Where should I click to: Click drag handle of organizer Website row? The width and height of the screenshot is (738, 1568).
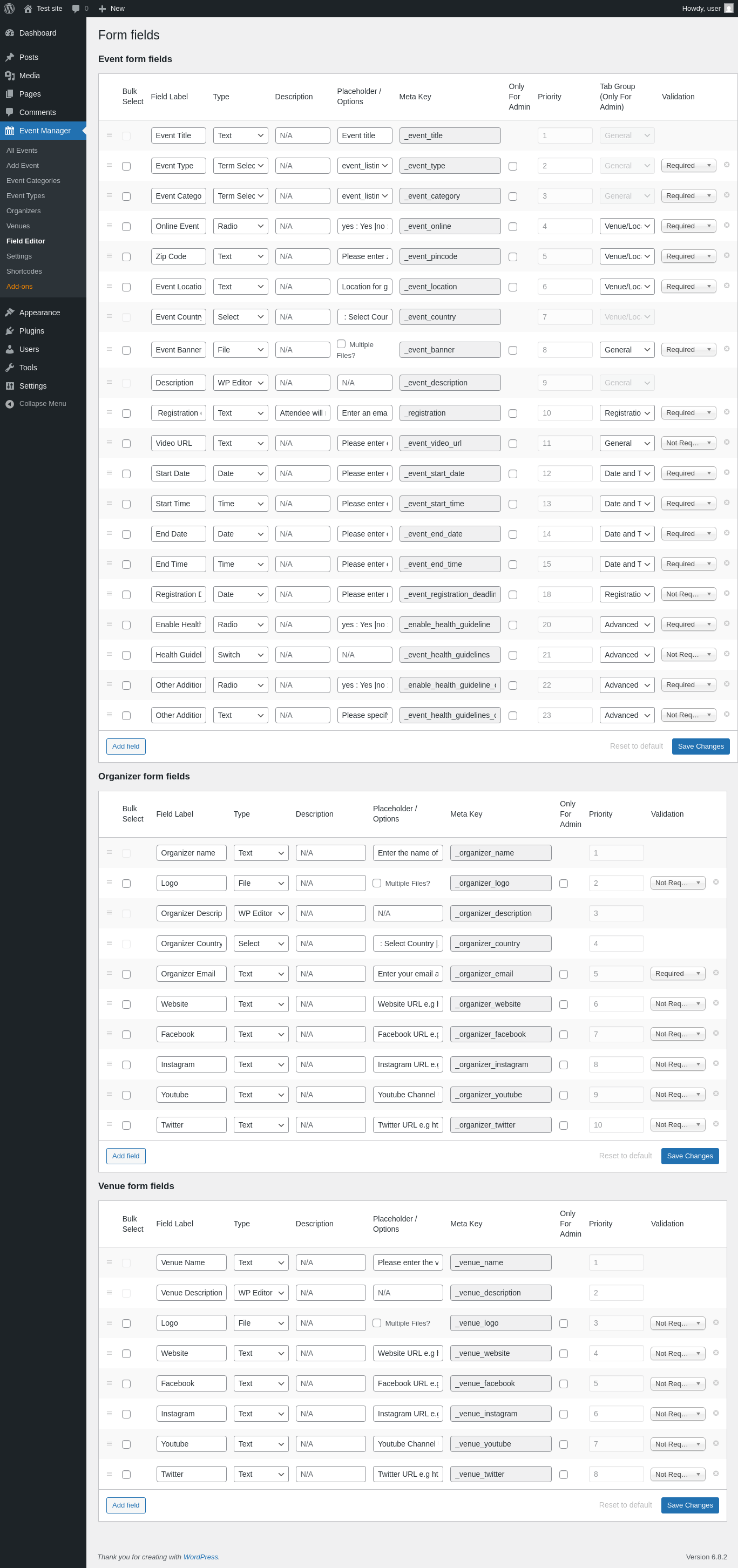tap(110, 1003)
